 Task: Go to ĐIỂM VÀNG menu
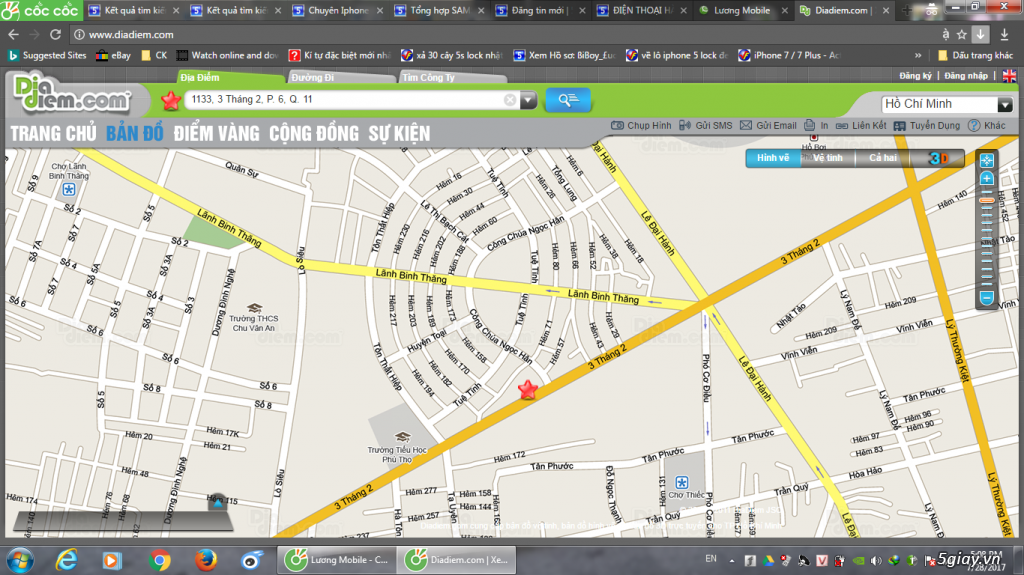(216, 133)
